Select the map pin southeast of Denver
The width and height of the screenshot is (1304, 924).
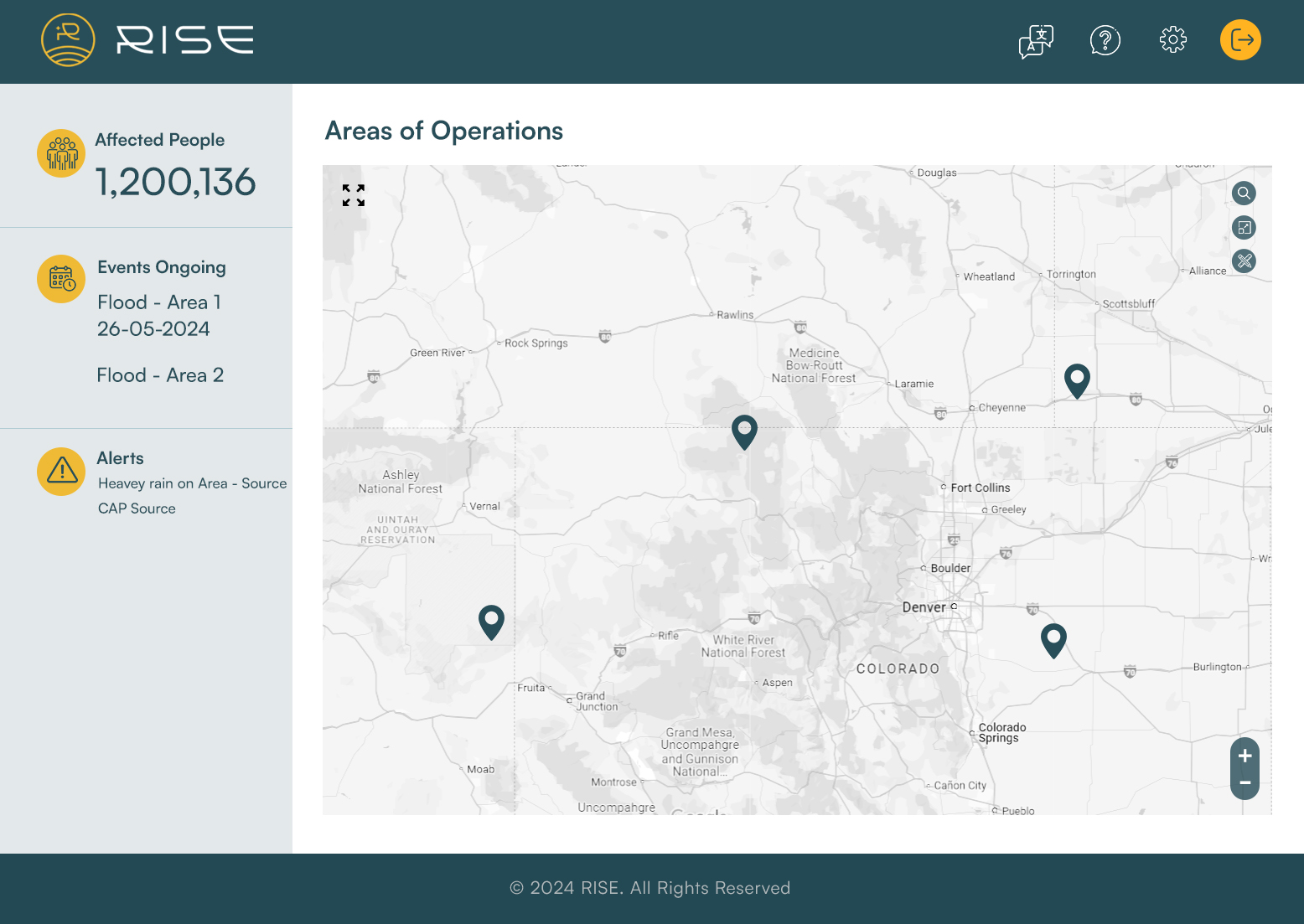(1053, 639)
